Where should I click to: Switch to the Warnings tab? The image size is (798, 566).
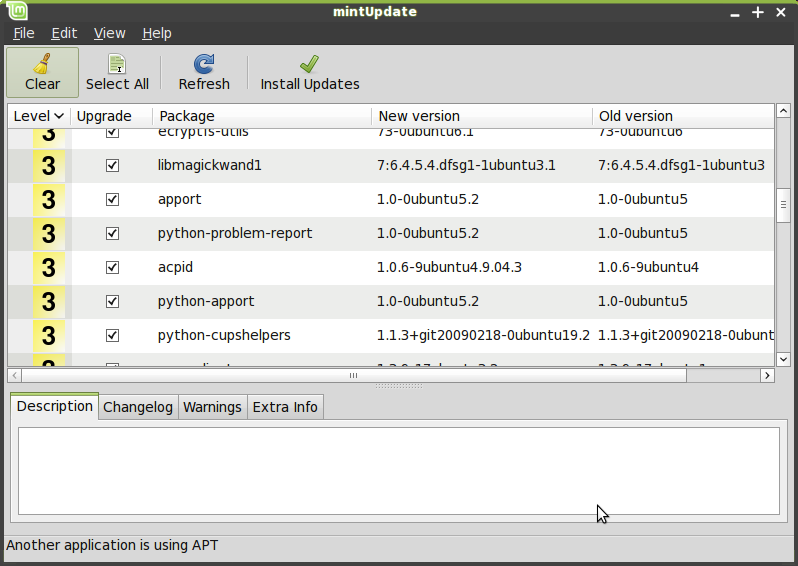point(212,407)
